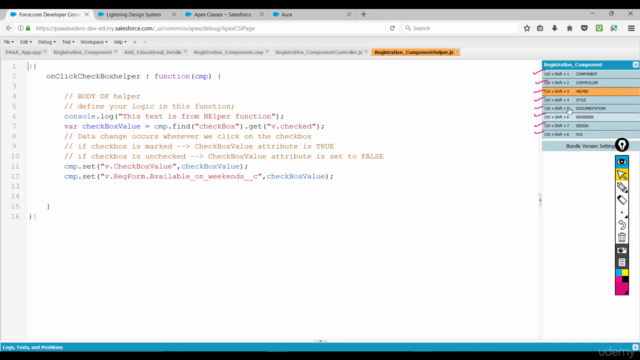This screenshot has width=640, height=360.
Task: Select the marker pen annotation tool
Action: pyautogui.click(x=622, y=187)
